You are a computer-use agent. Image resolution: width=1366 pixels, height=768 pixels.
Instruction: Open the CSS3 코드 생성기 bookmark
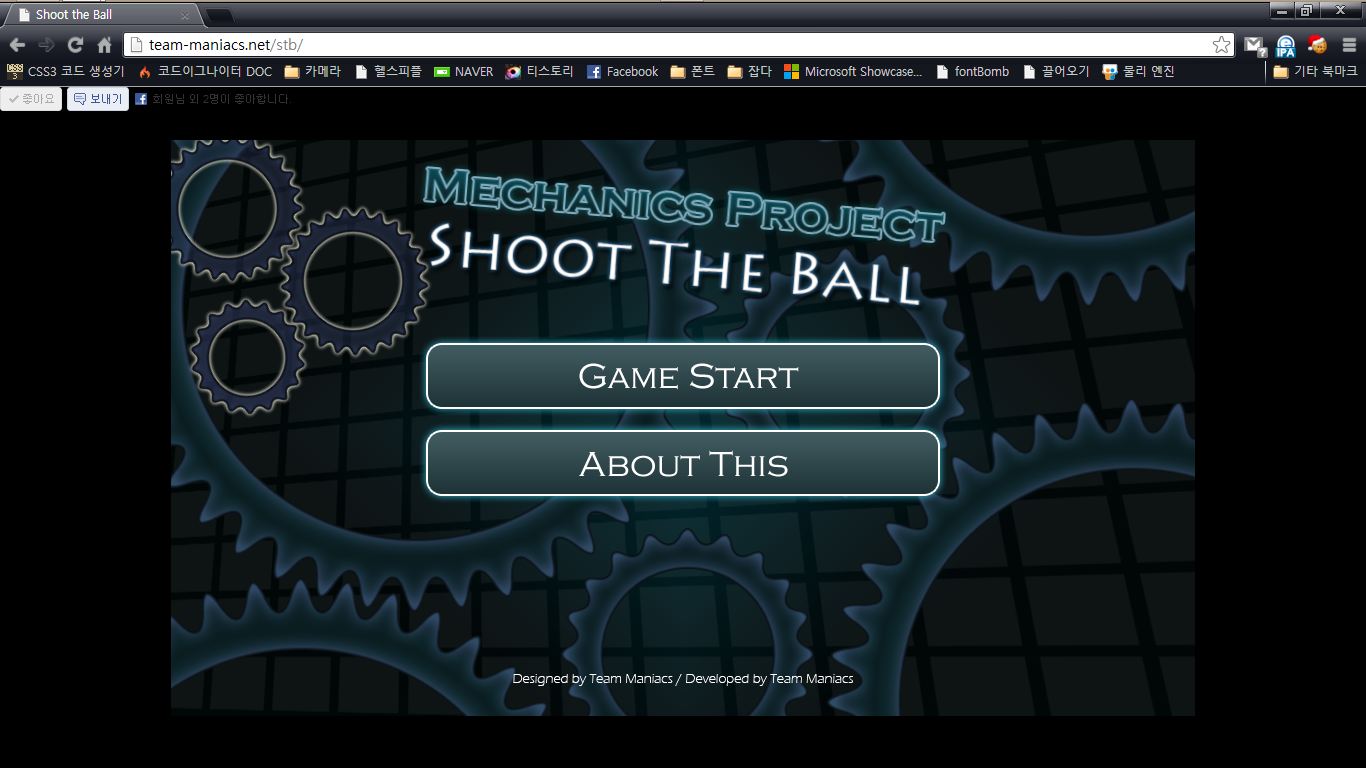[x=66, y=72]
